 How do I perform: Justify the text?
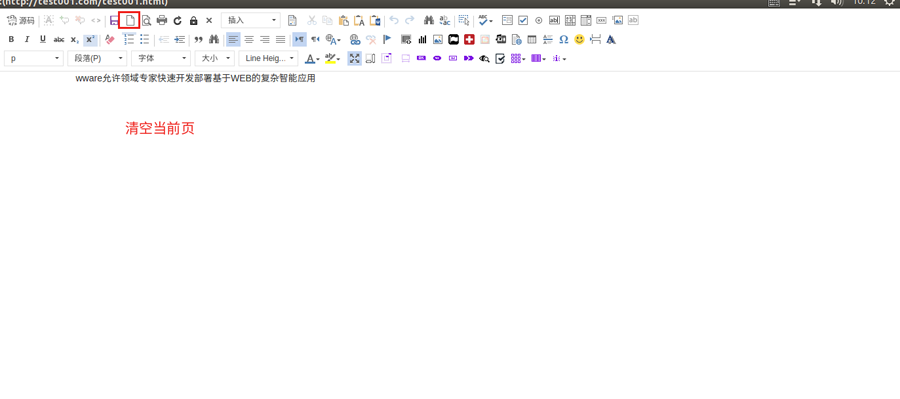coord(280,40)
